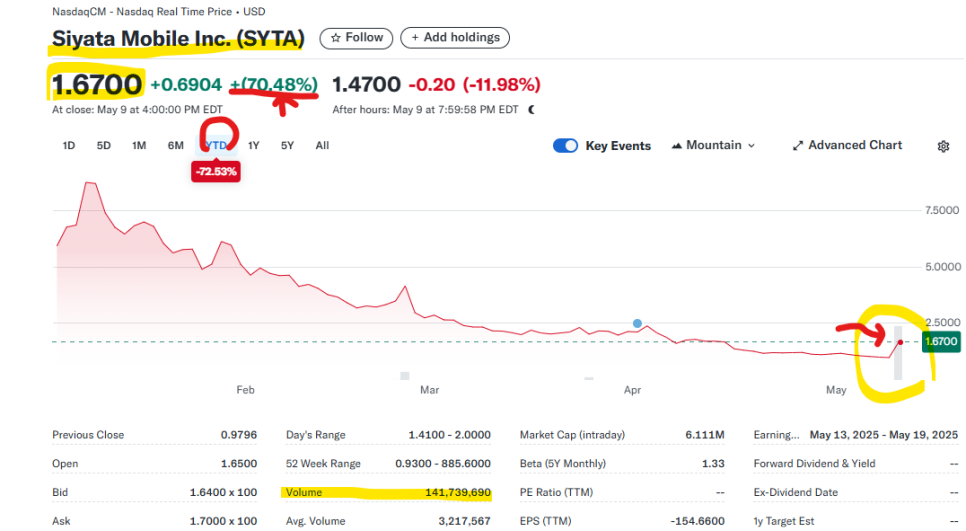Select the 6M time range
The height and width of the screenshot is (531, 966).
point(176,145)
